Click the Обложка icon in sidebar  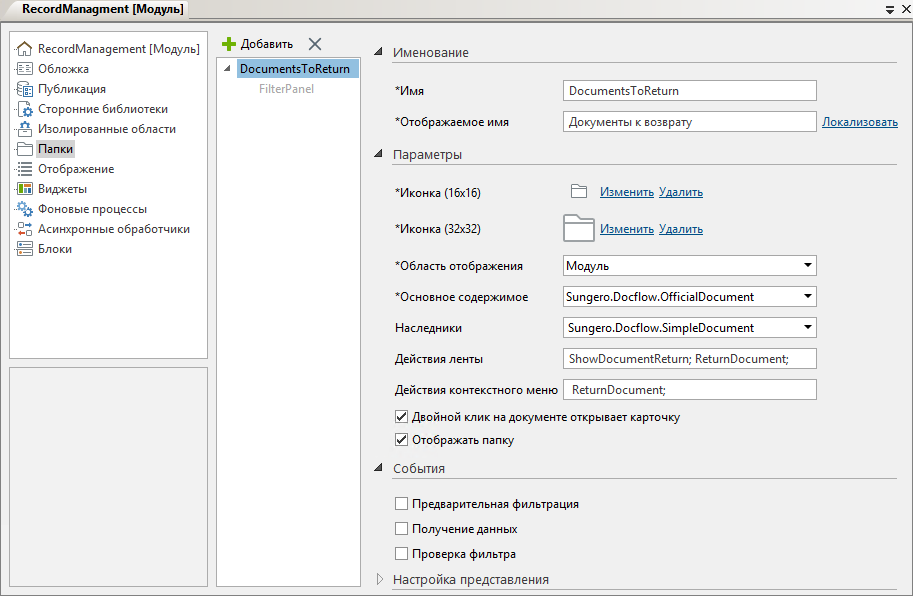(25, 69)
